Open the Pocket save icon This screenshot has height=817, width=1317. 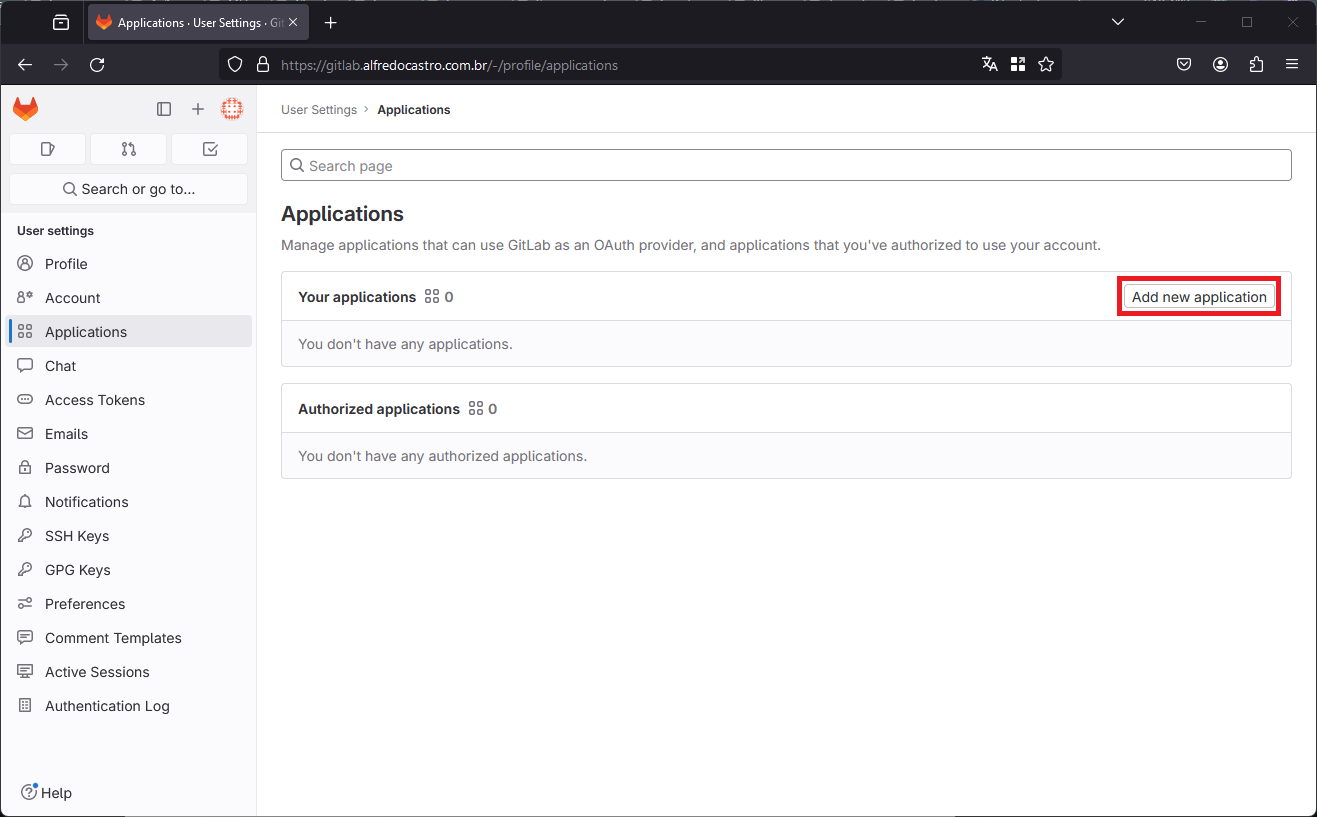(x=1184, y=64)
